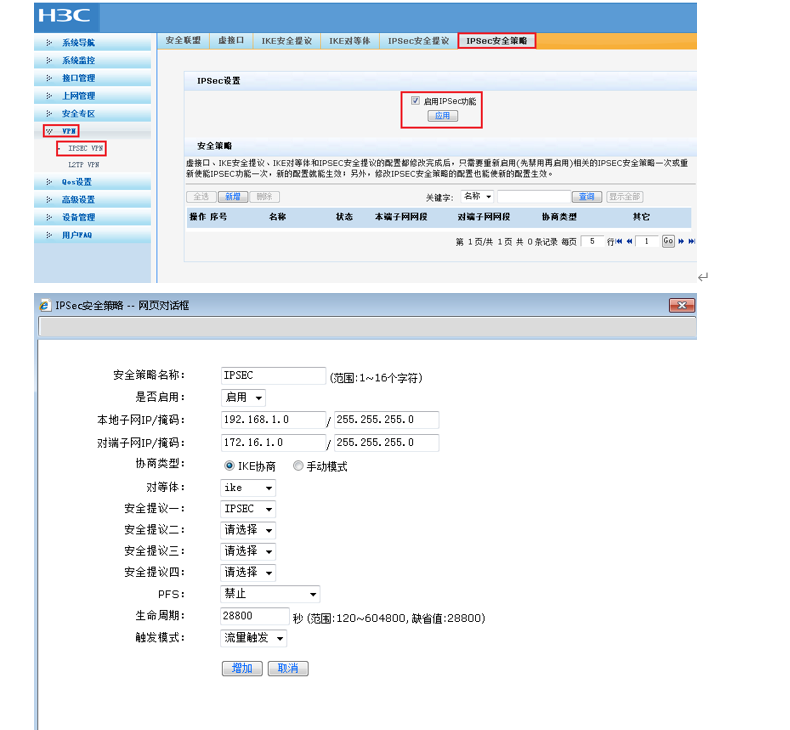Expand the 系统导航 menu arrow
The image size is (790, 730).
(x=49, y=43)
